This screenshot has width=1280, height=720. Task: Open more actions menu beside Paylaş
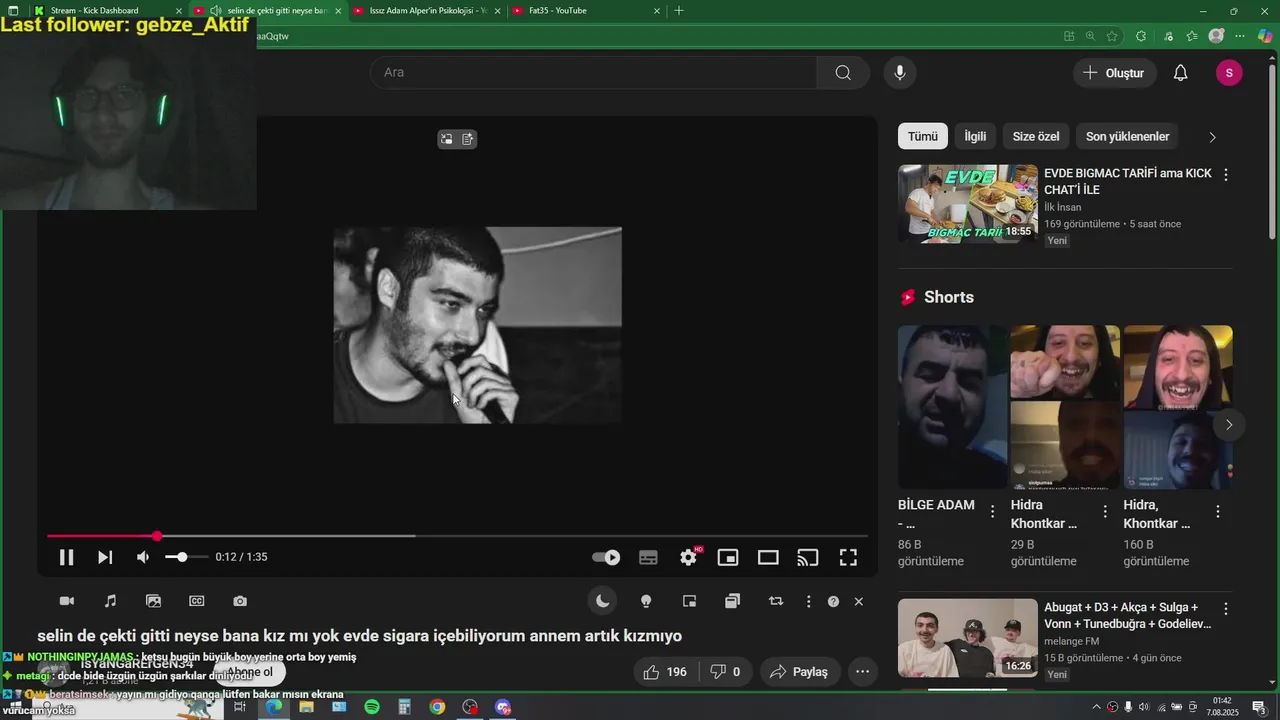862,672
